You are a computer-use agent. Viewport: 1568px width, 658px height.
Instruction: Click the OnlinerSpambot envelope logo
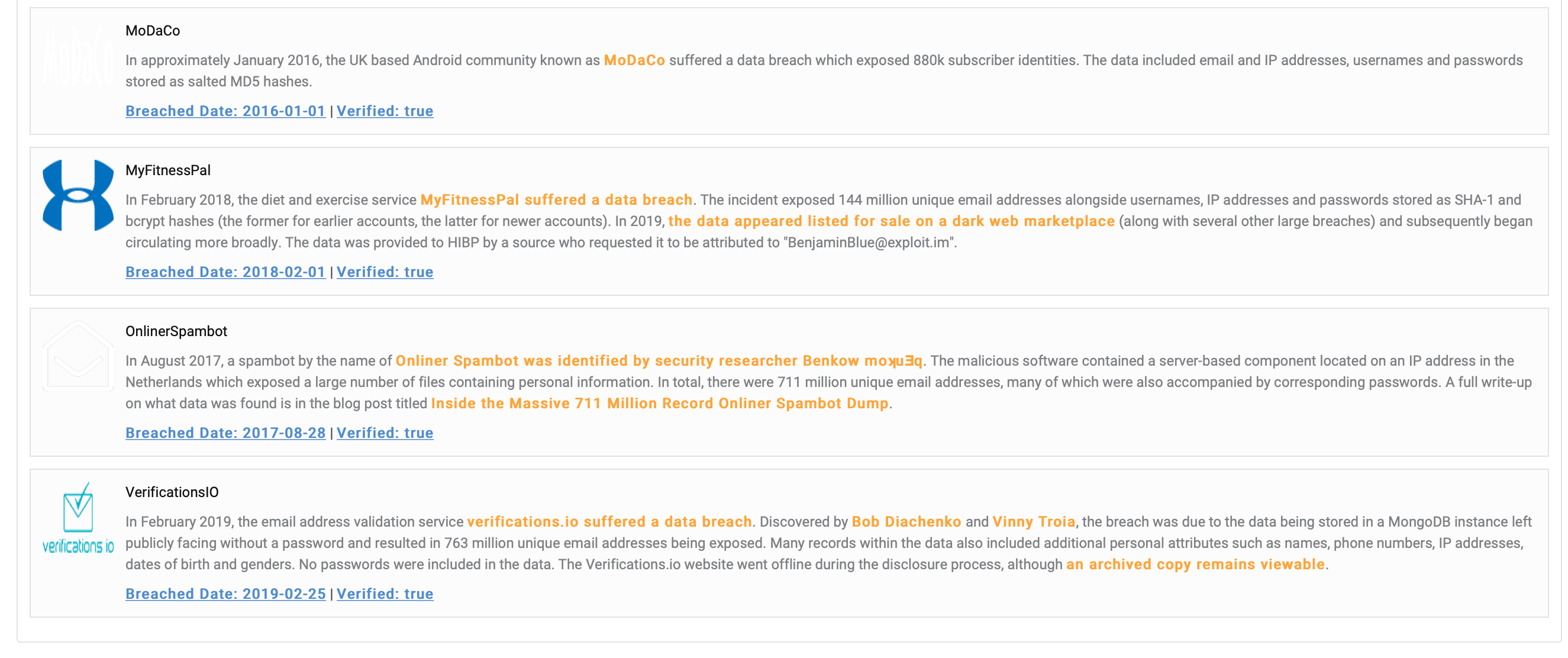(x=78, y=357)
